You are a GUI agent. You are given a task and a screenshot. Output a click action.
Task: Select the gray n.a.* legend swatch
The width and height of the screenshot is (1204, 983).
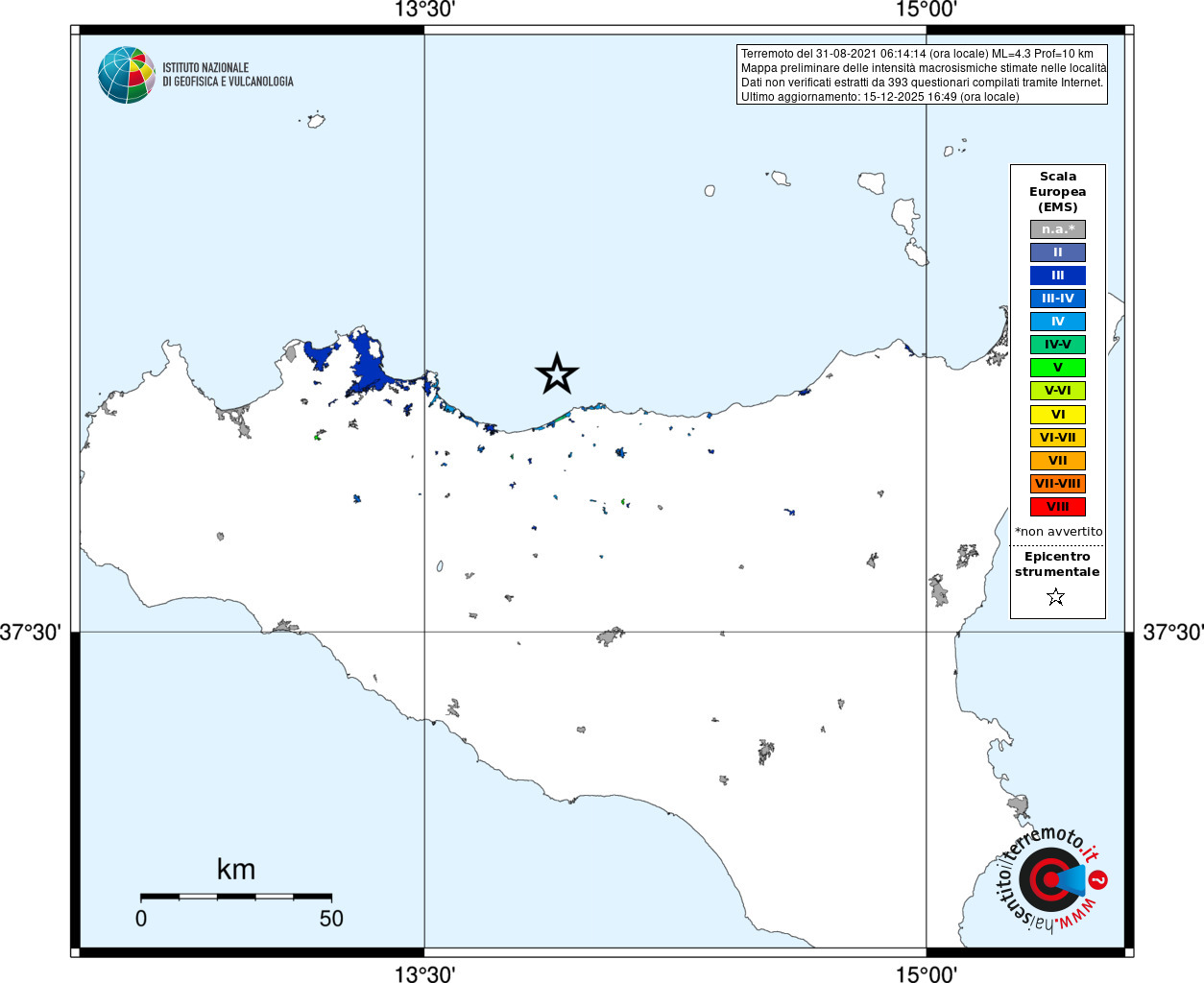click(x=1058, y=229)
